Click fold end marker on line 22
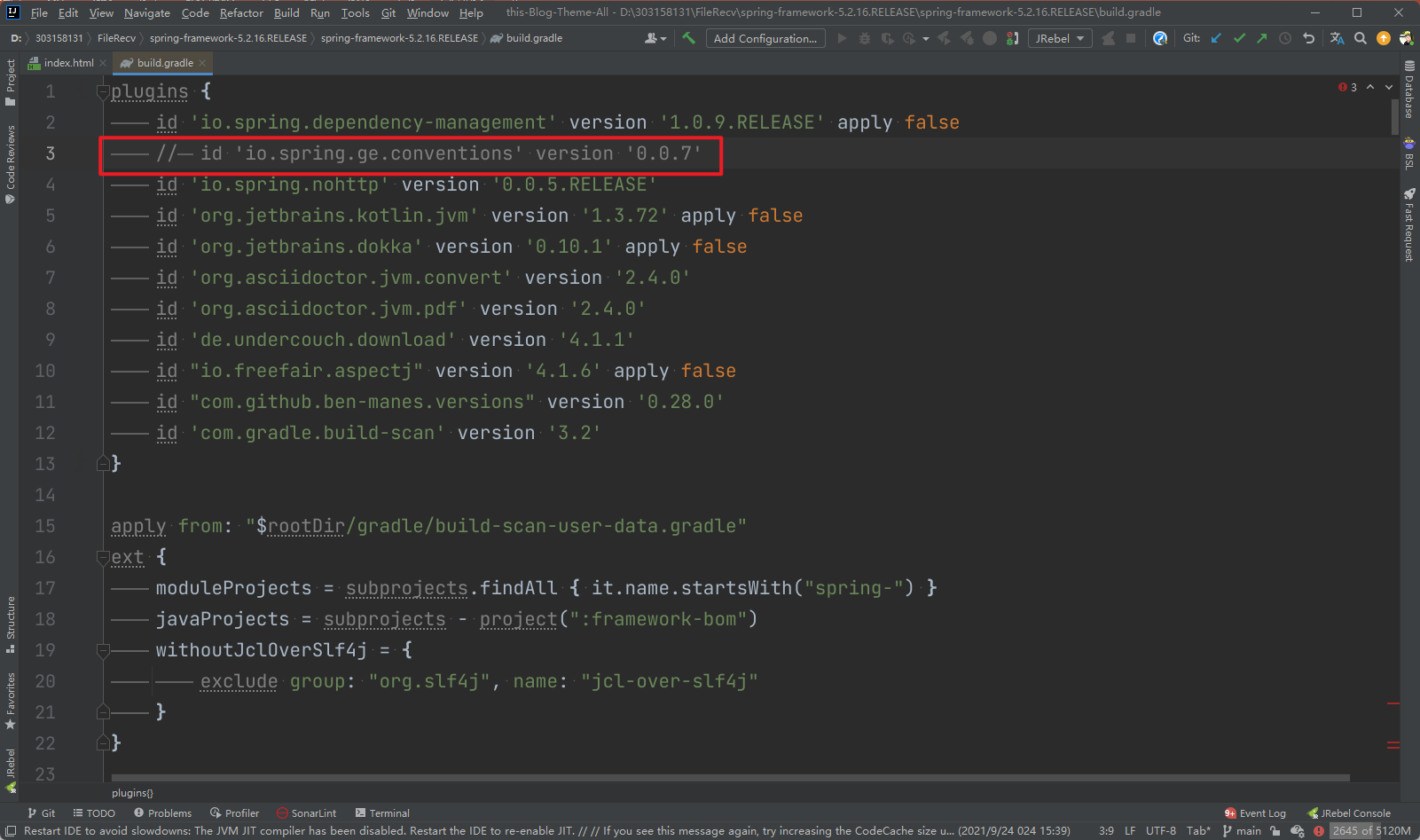 click(x=103, y=743)
